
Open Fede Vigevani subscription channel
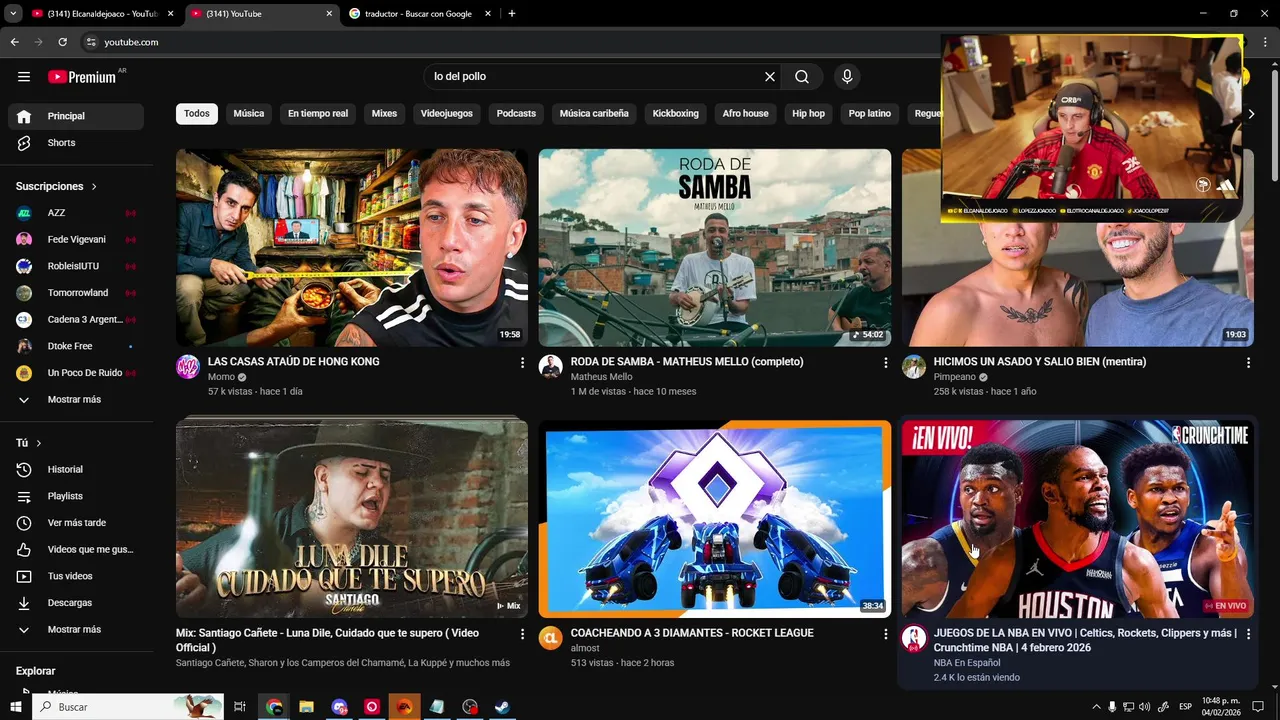click(76, 240)
